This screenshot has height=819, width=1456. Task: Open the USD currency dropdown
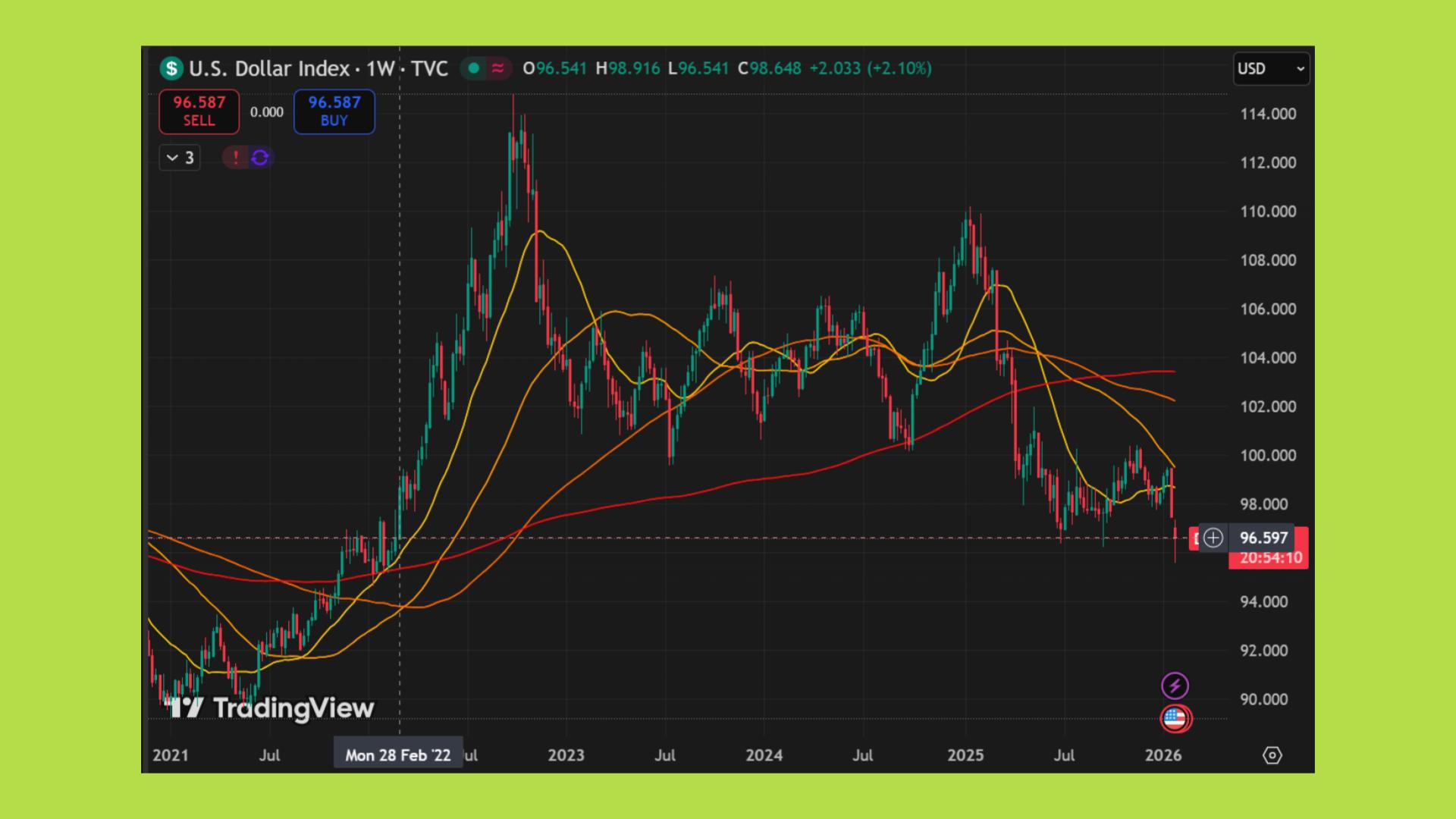pos(1271,69)
